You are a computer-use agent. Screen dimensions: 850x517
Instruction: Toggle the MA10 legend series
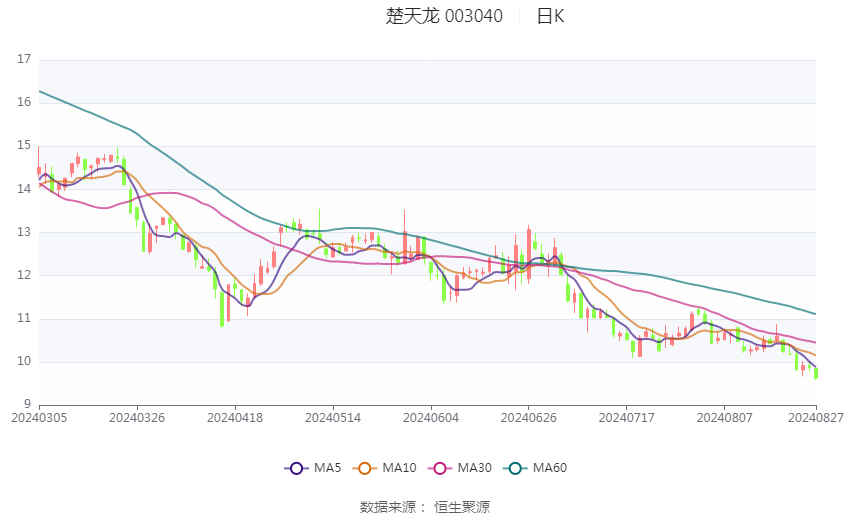pos(384,468)
